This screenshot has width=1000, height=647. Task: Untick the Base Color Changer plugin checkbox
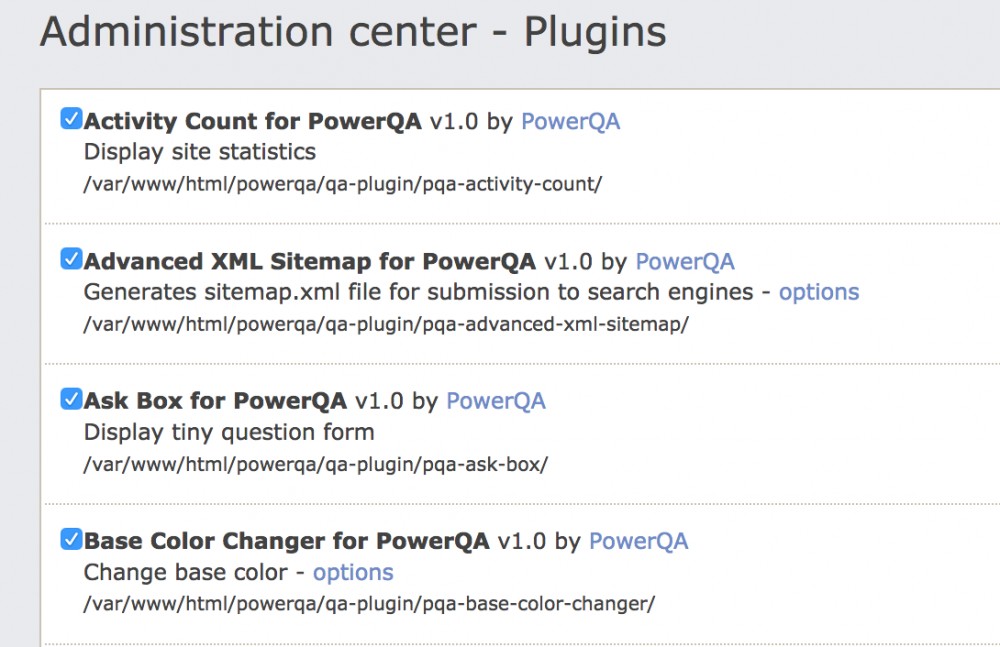71,540
